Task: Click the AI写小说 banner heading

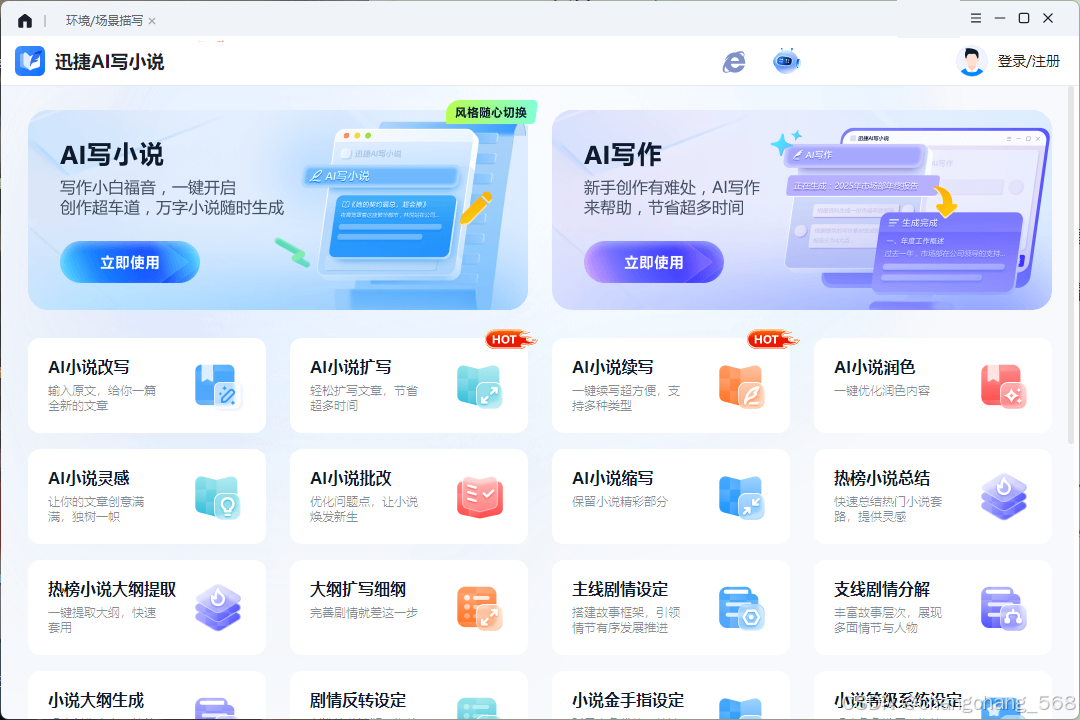Action: [x=112, y=155]
